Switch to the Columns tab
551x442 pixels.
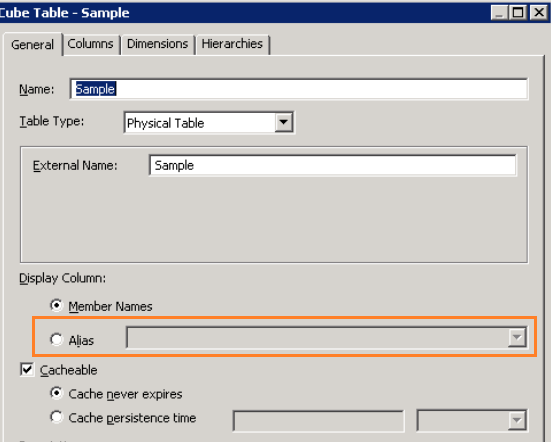(x=90, y=44)
